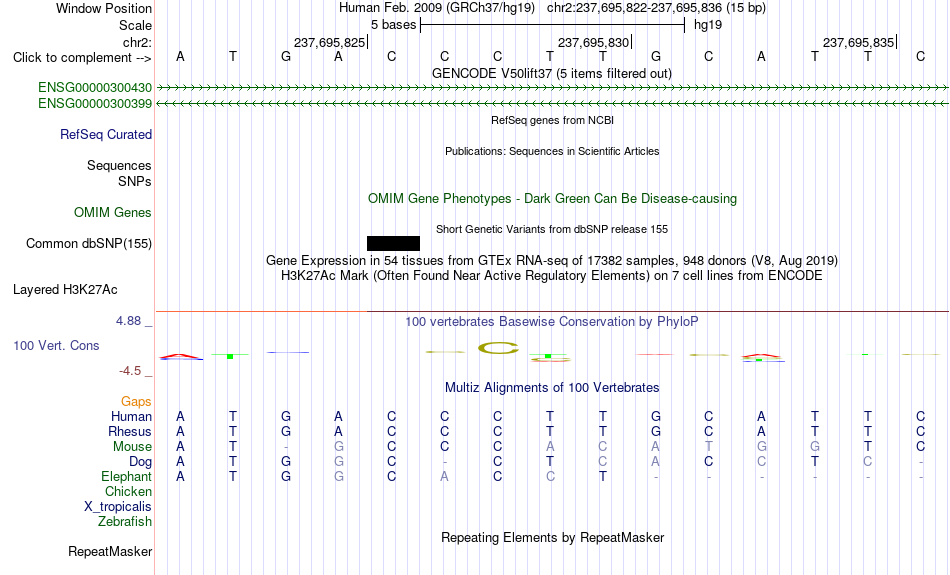Click 100 vertebrates Basewise Conservation by PhyloP title
Screen dimensions: 950x575
(552, 322)
